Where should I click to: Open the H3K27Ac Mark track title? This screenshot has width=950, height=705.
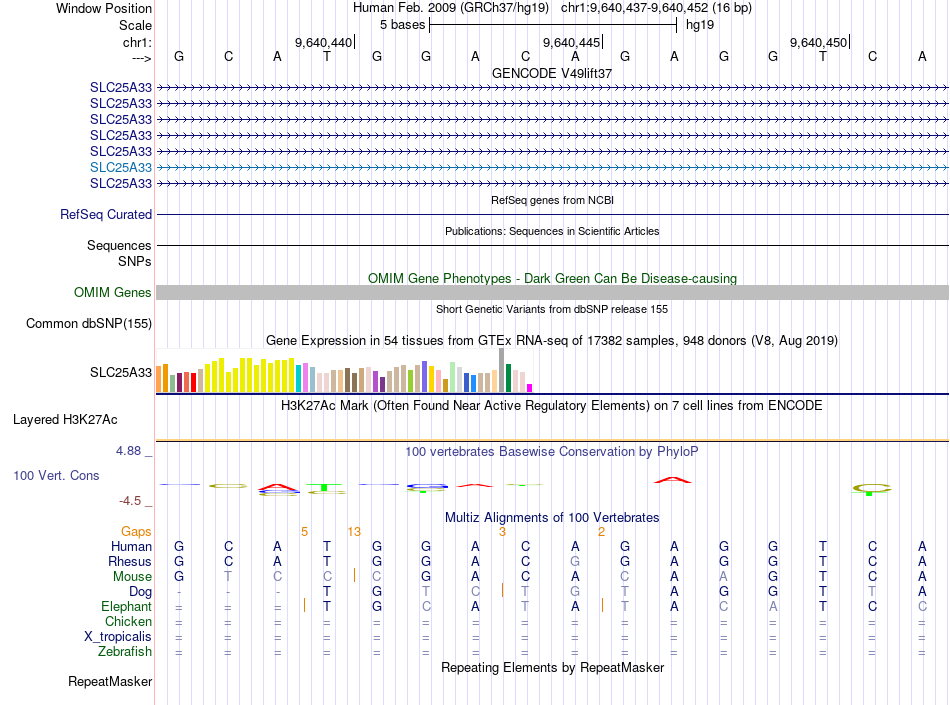pos(552,405)
